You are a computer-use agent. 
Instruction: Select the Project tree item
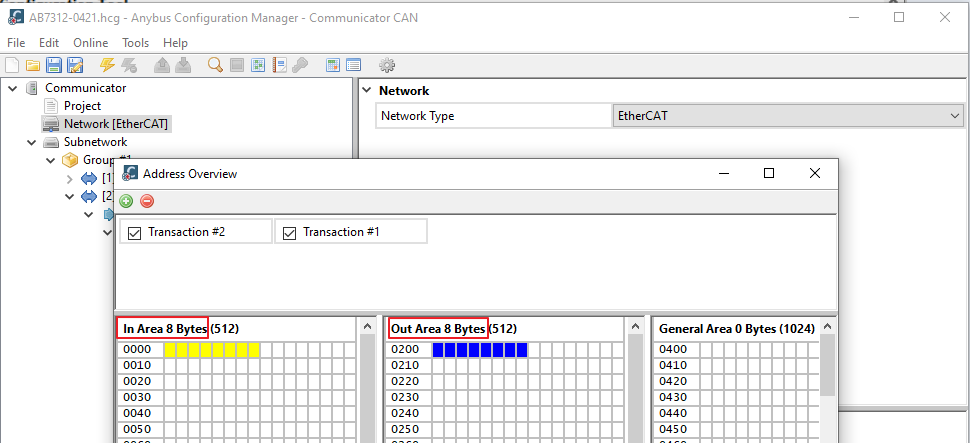point(82,106)
